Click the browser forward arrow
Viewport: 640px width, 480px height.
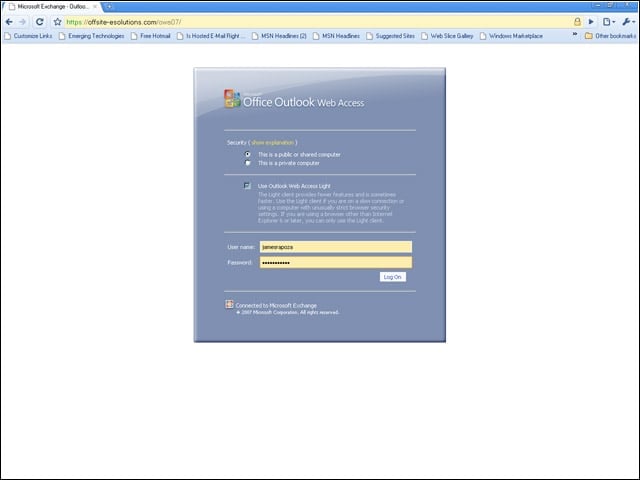[x=23, y=22]
